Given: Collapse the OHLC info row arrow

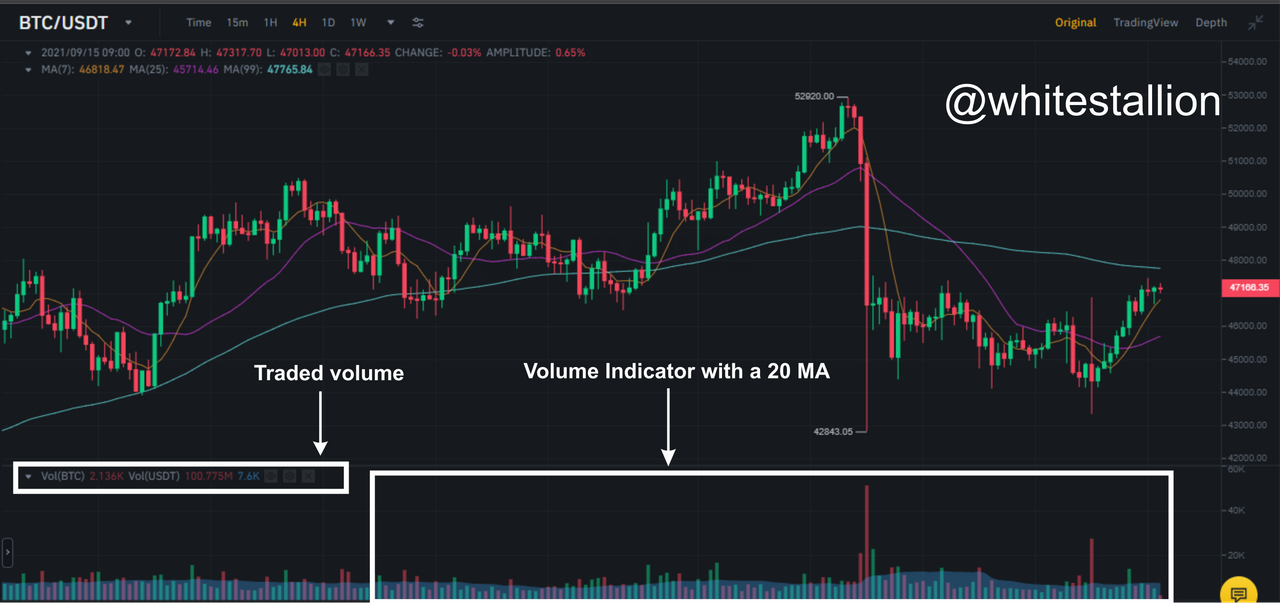Looking at the screenshot, I should (29, 52).
